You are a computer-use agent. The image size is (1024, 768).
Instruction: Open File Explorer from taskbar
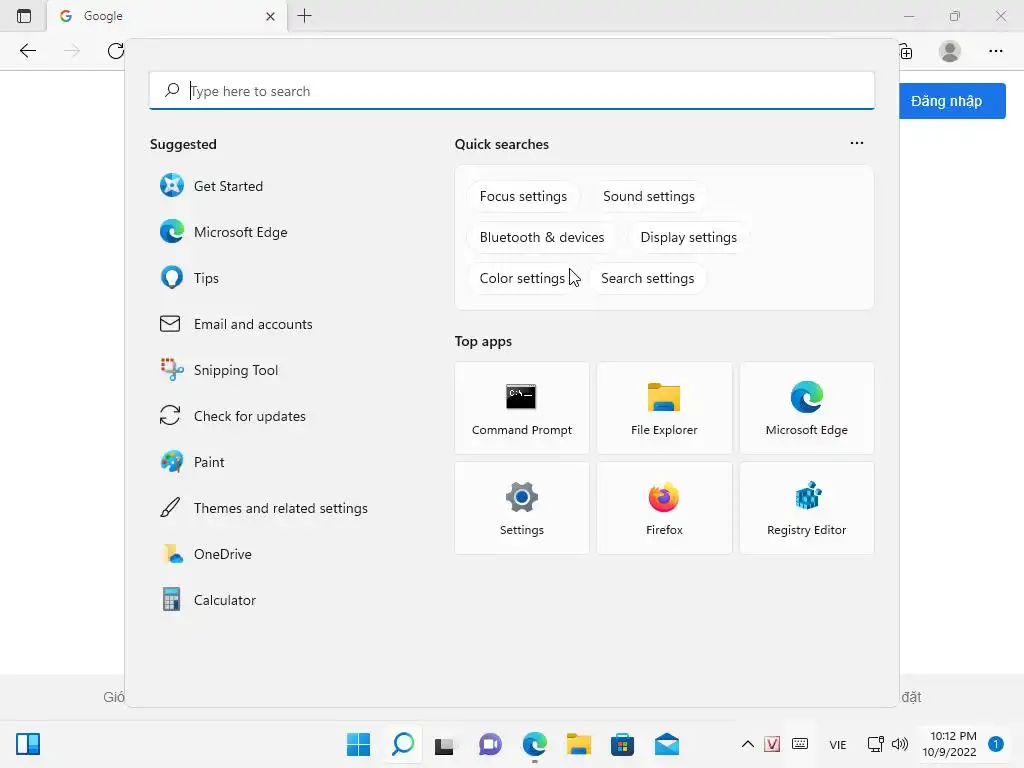579,744
